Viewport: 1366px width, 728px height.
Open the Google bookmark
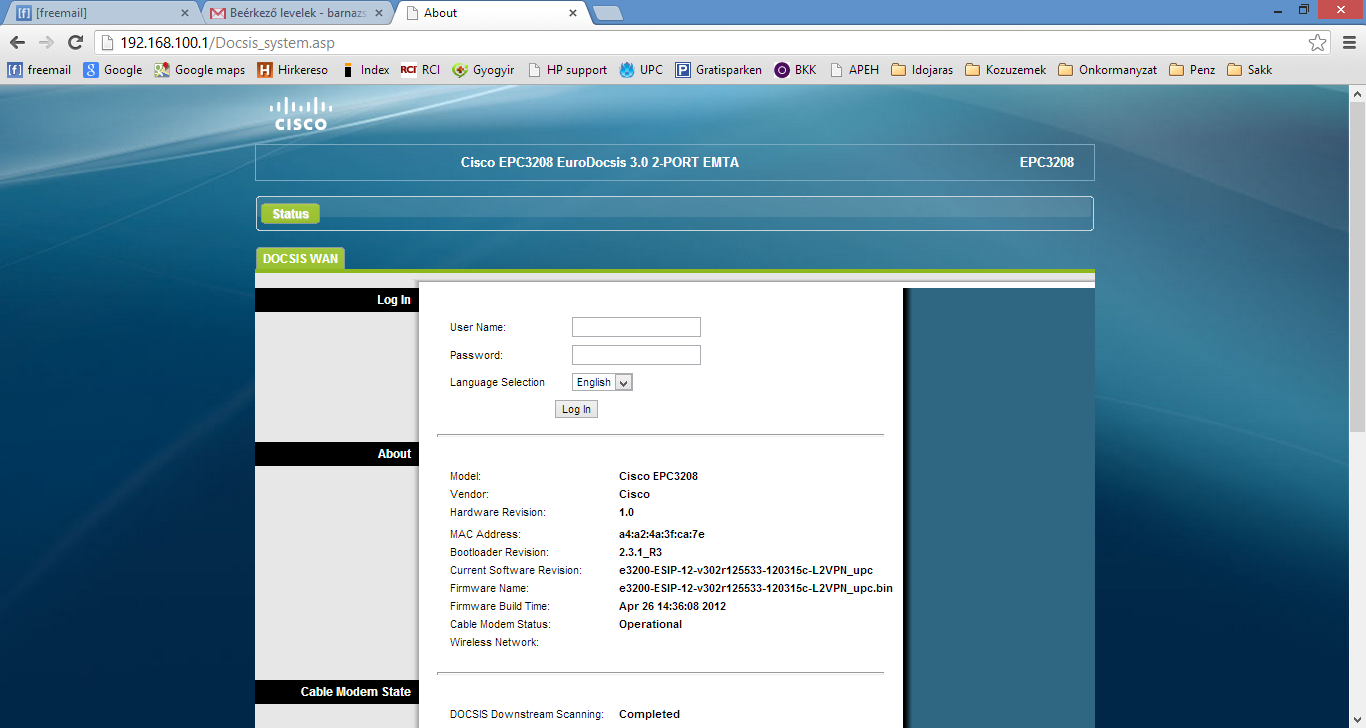click(113, 70)
